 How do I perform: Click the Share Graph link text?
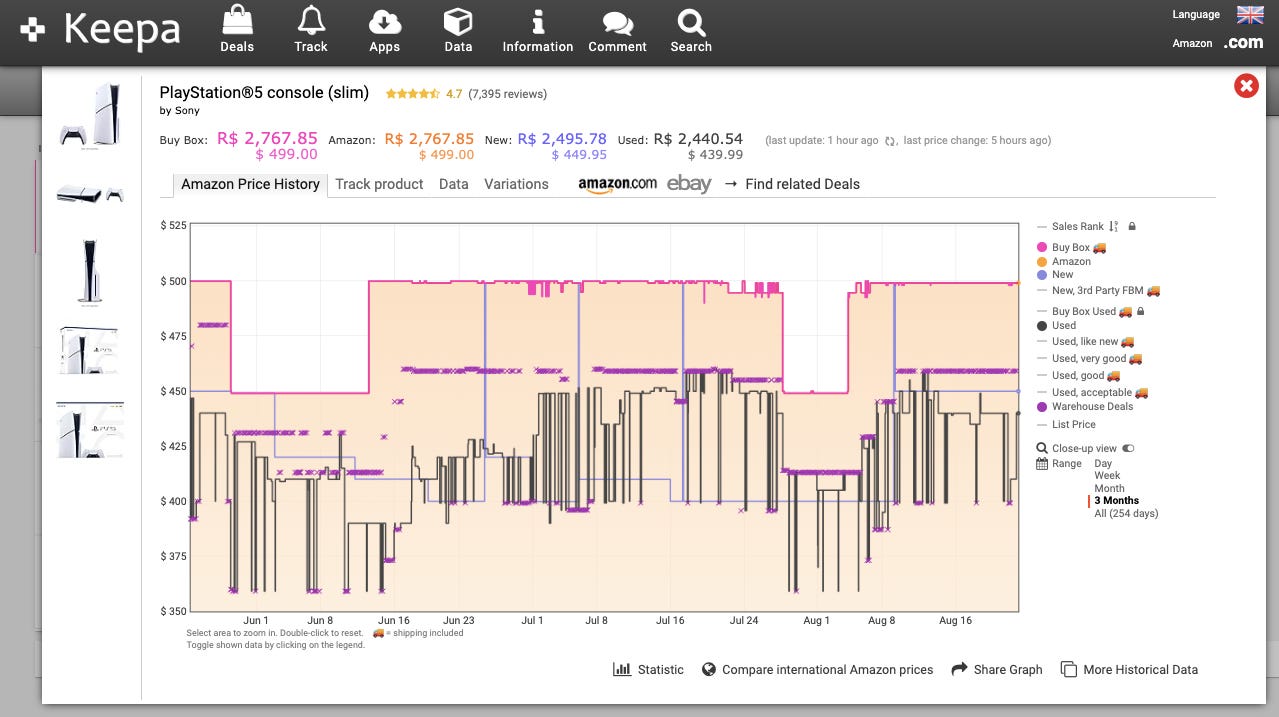point(1008,670)
